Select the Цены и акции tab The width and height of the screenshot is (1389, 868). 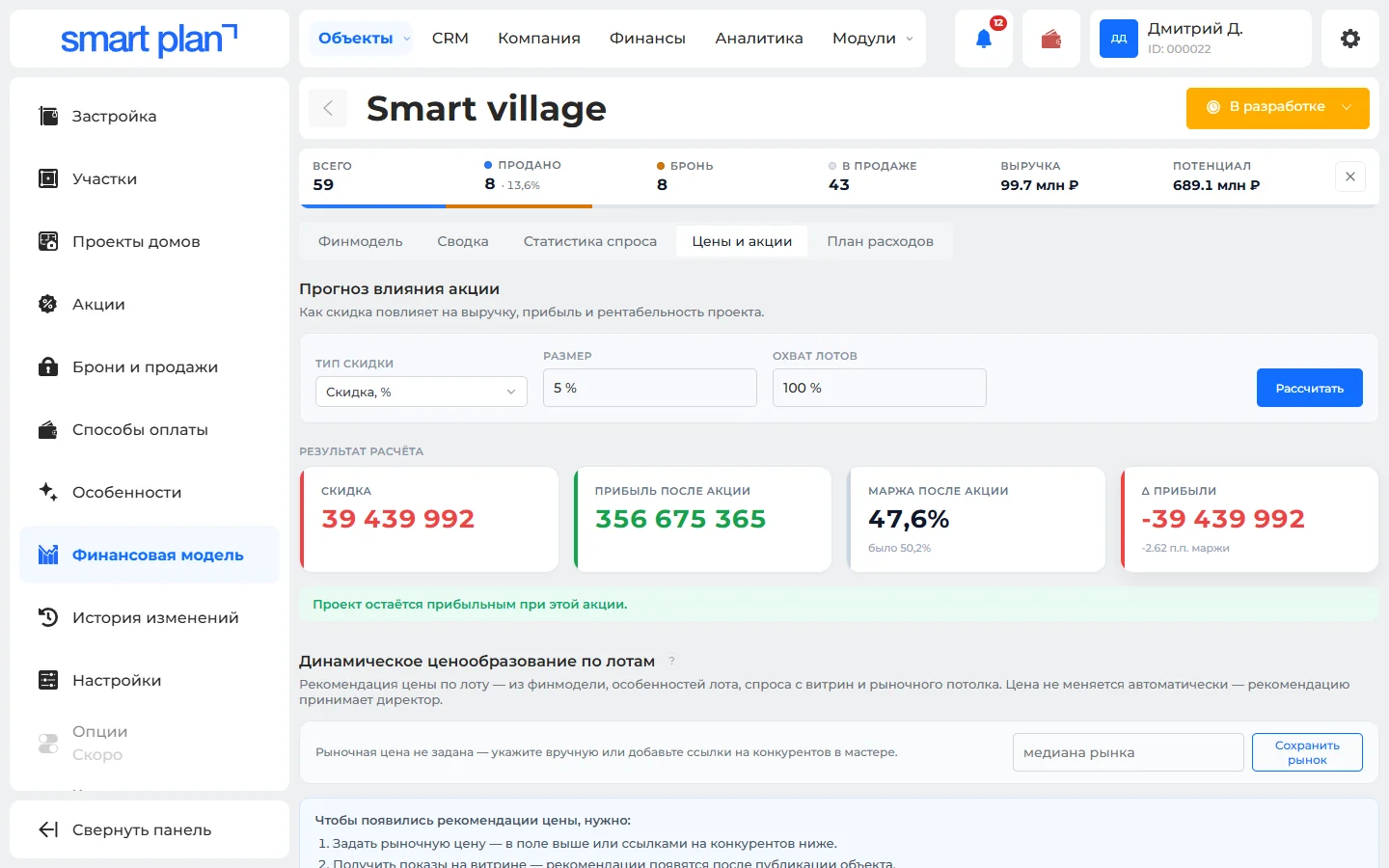(x=742, y=241)
